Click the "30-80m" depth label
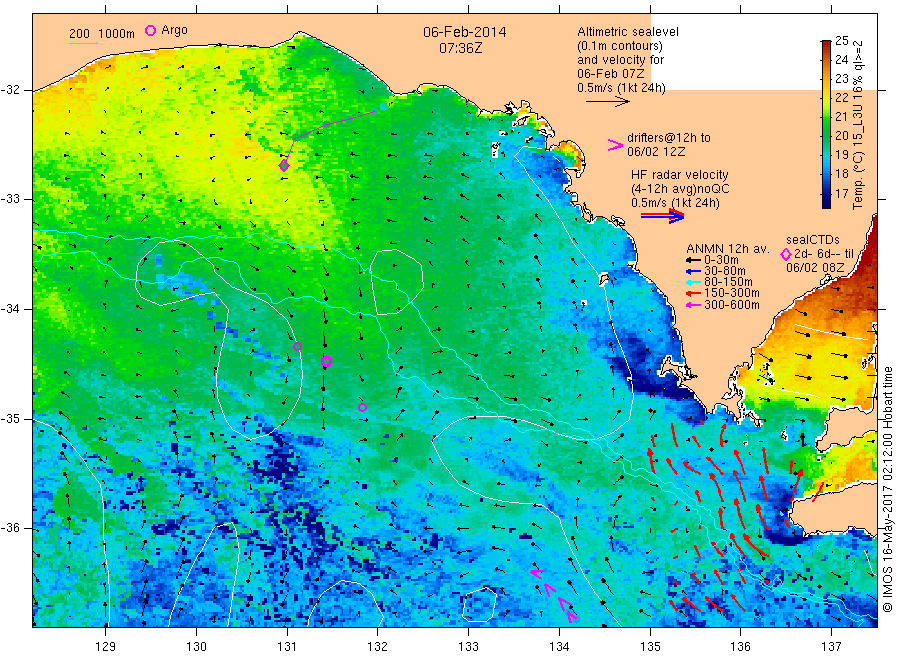Screen dimensions: 900x660 725,271
